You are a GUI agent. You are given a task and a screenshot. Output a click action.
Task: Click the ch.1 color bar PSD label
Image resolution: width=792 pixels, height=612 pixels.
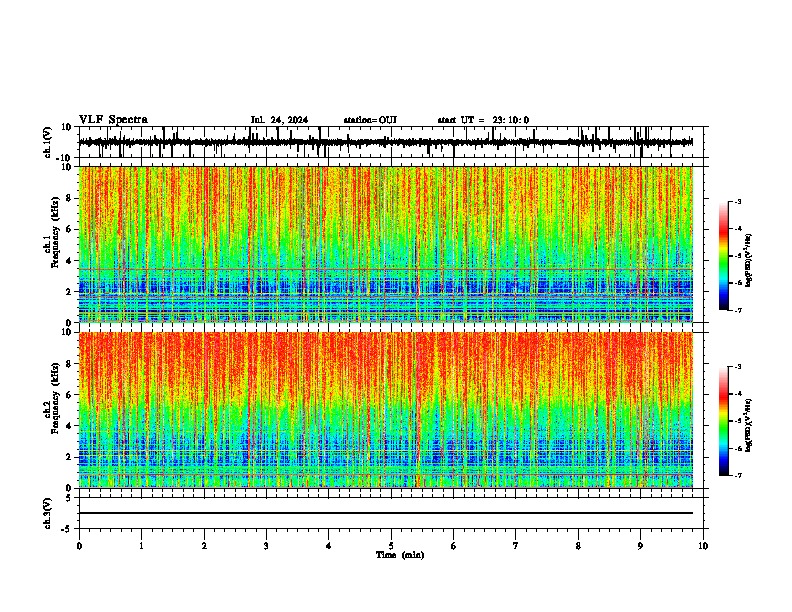coord(749,261)
